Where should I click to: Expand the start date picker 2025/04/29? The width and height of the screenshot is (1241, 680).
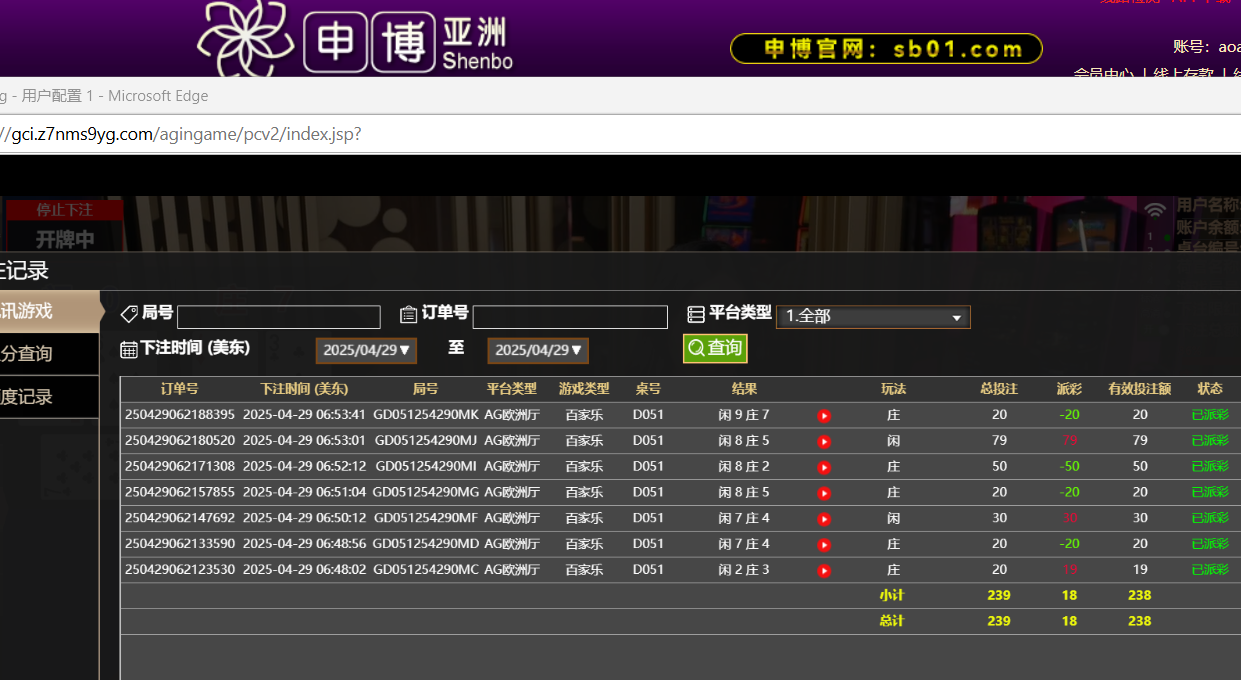pos(366,350)
